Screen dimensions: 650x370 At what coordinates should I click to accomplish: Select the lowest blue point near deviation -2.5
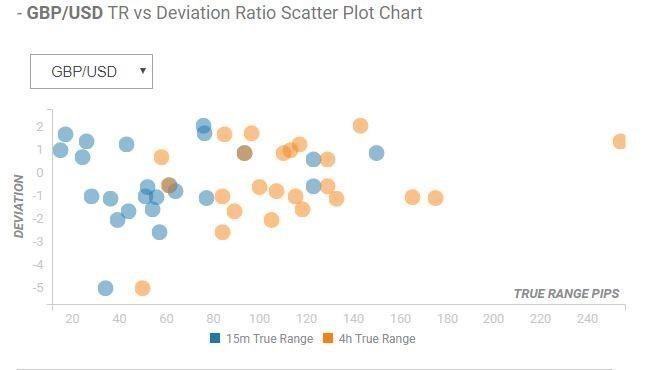pos(160,232)
